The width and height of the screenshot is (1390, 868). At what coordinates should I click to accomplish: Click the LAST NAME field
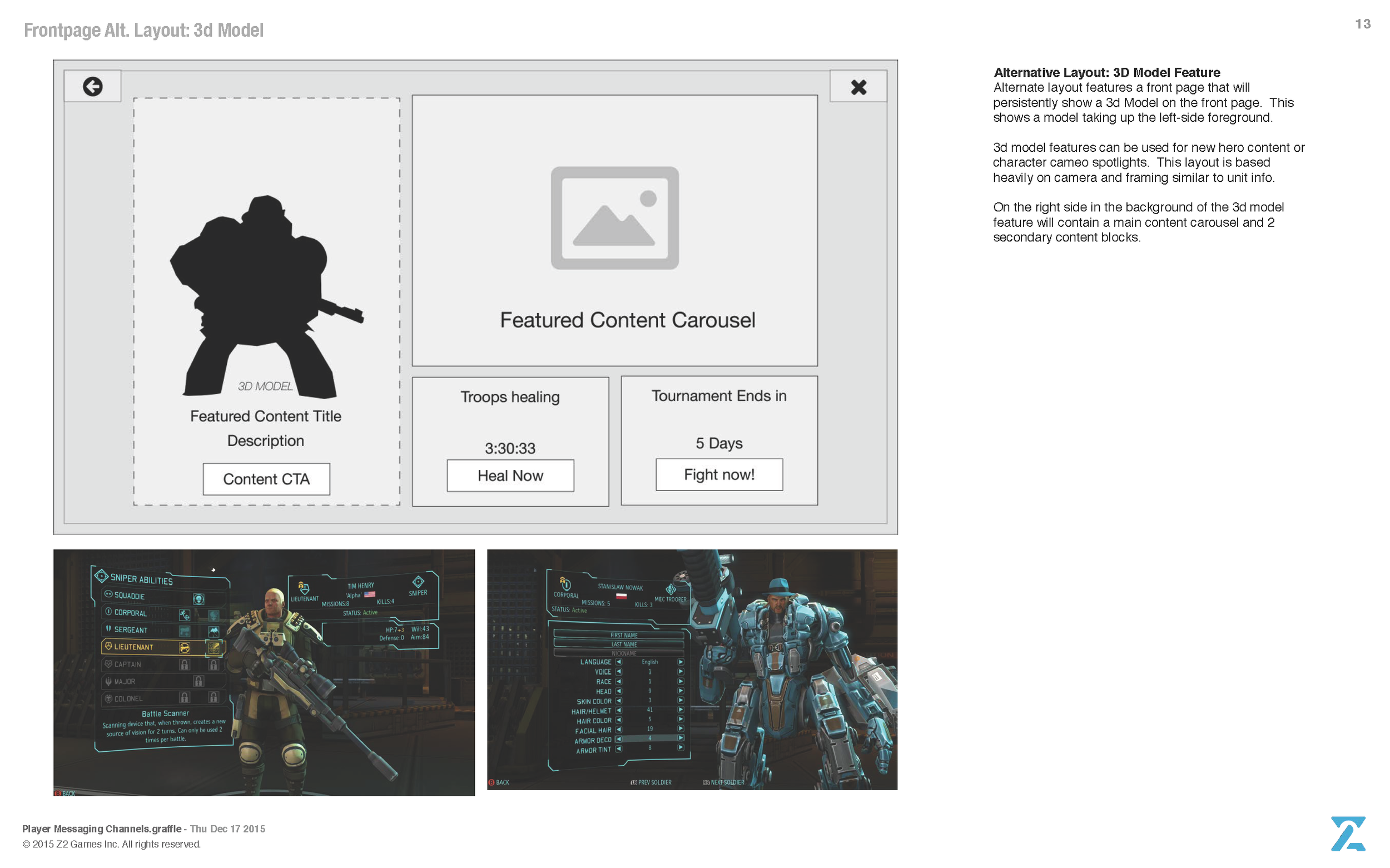(x=619, y=644)
